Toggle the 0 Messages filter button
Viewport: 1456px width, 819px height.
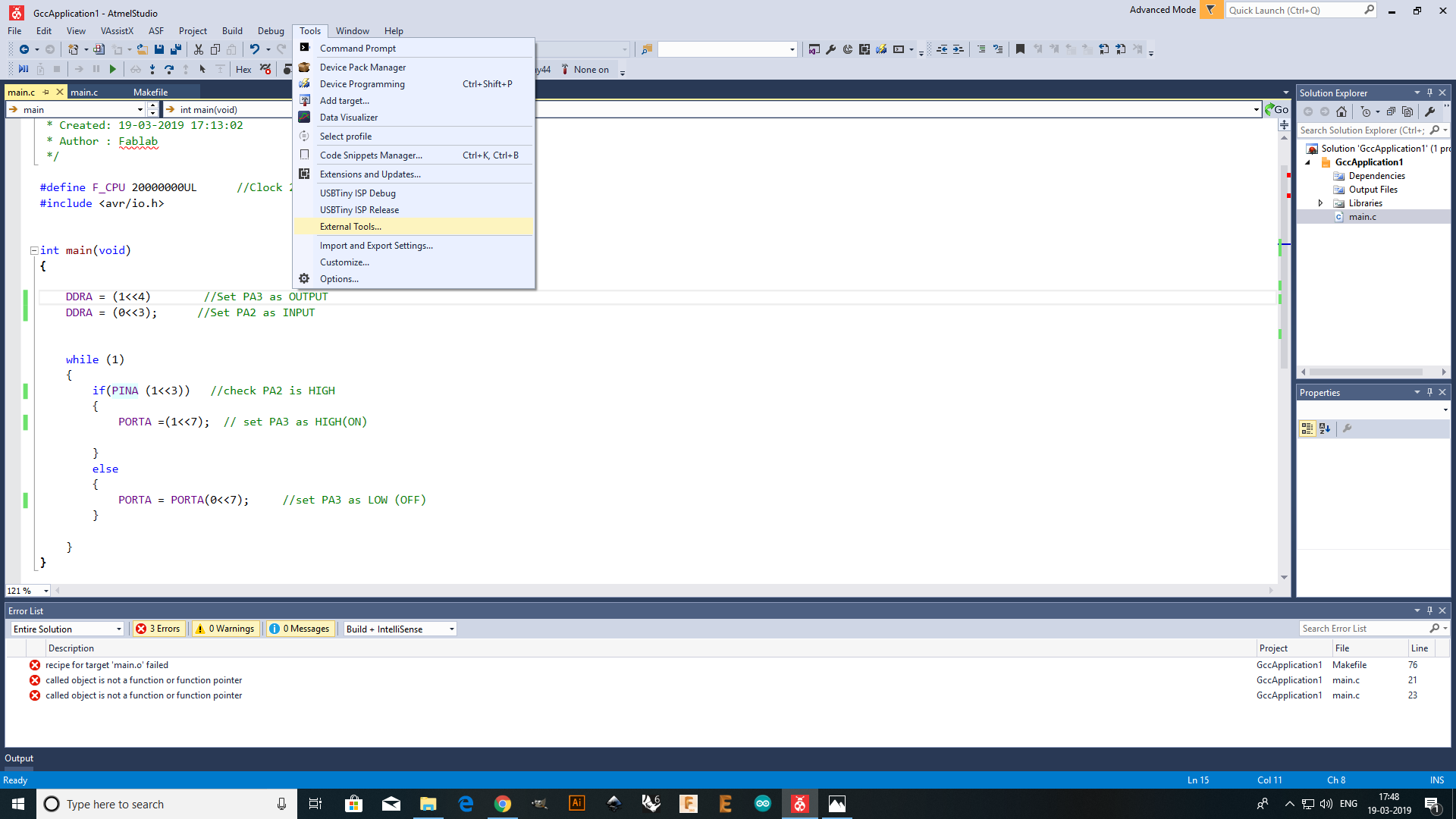coord(300,629)
